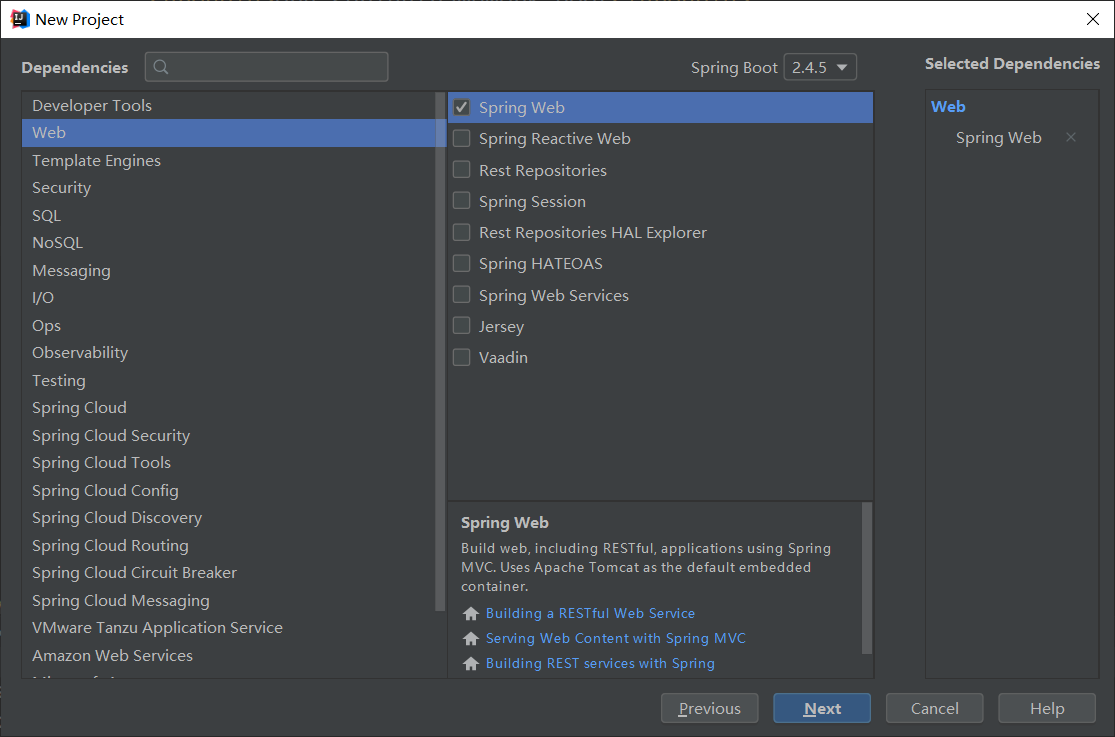The height and width of the screenshot is (737, 1115).
Task: Go back with the Previous button
Action: (710, 709)
